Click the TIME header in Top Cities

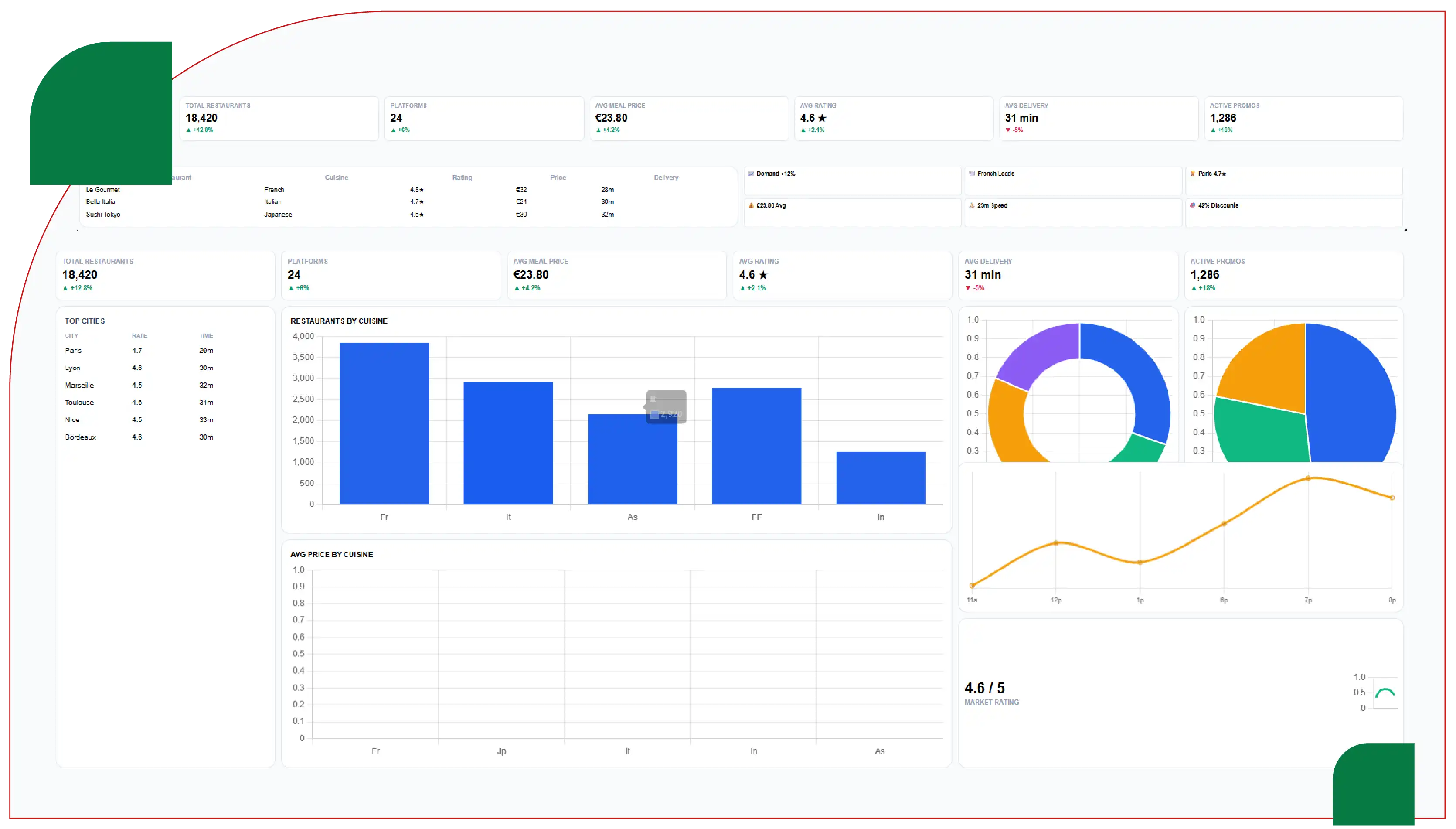[x=206, y=336]
